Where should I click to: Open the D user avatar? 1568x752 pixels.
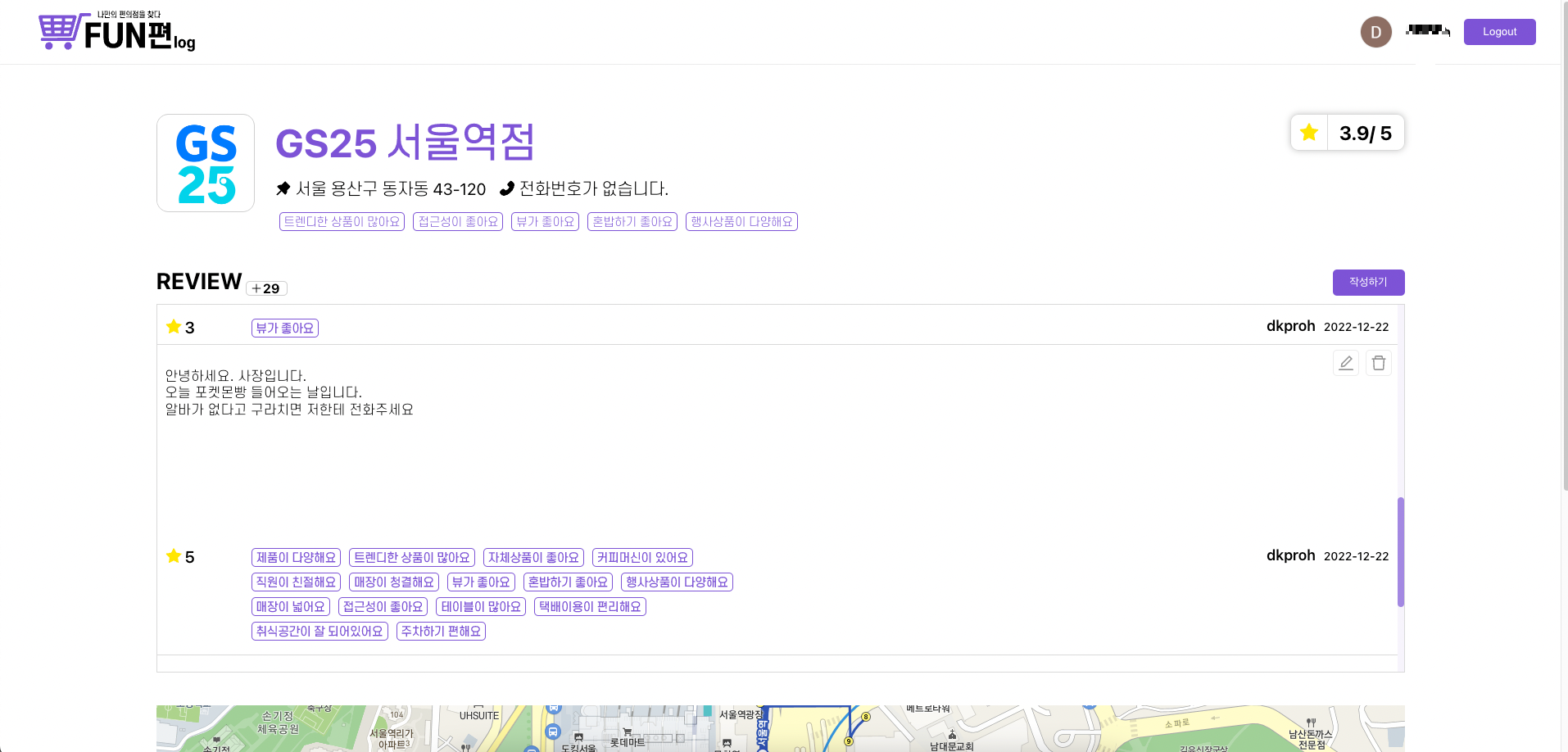coord(1376,32)
